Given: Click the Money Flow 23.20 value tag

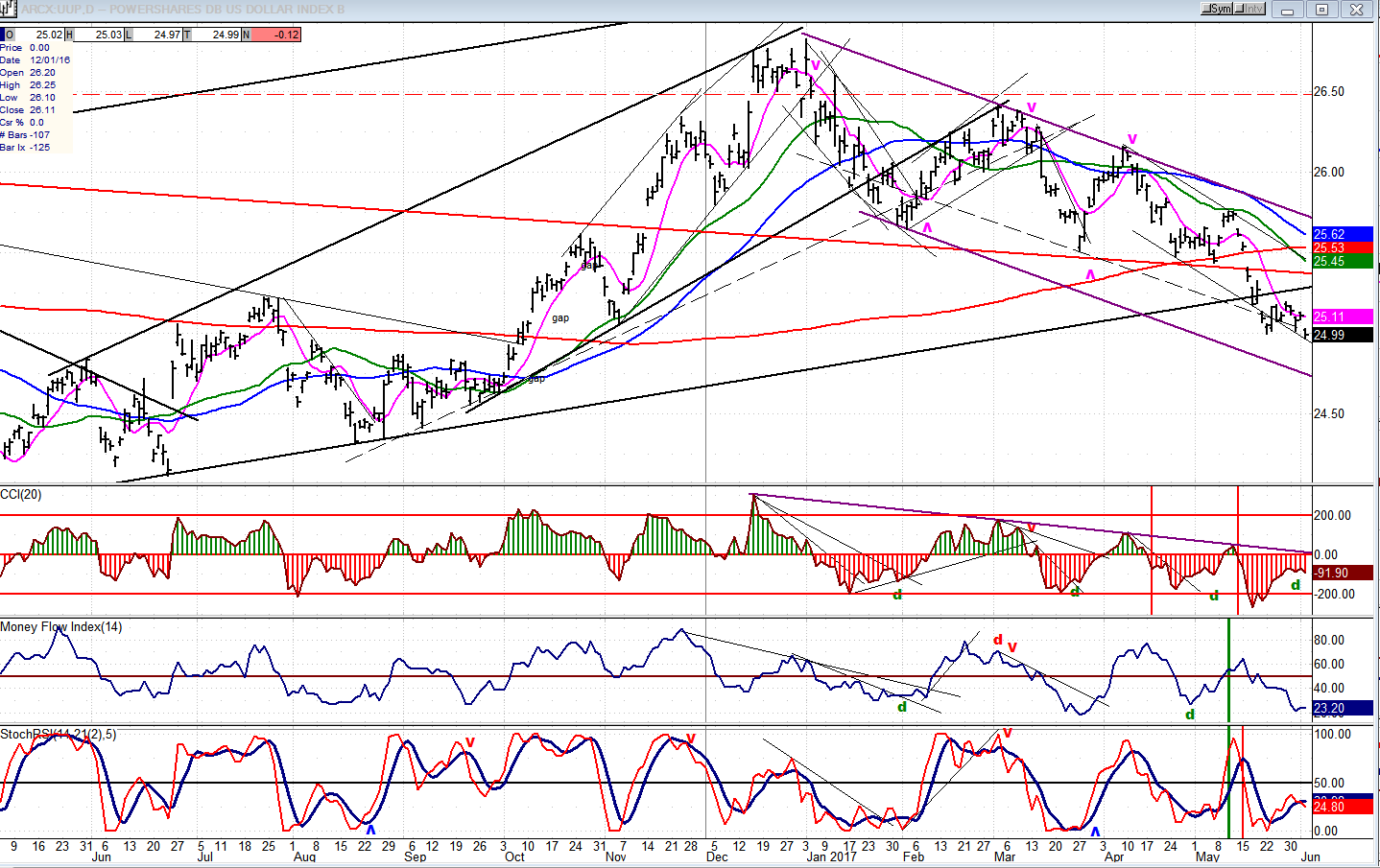Looking at the screenshot, I should tap(1342, 708).
